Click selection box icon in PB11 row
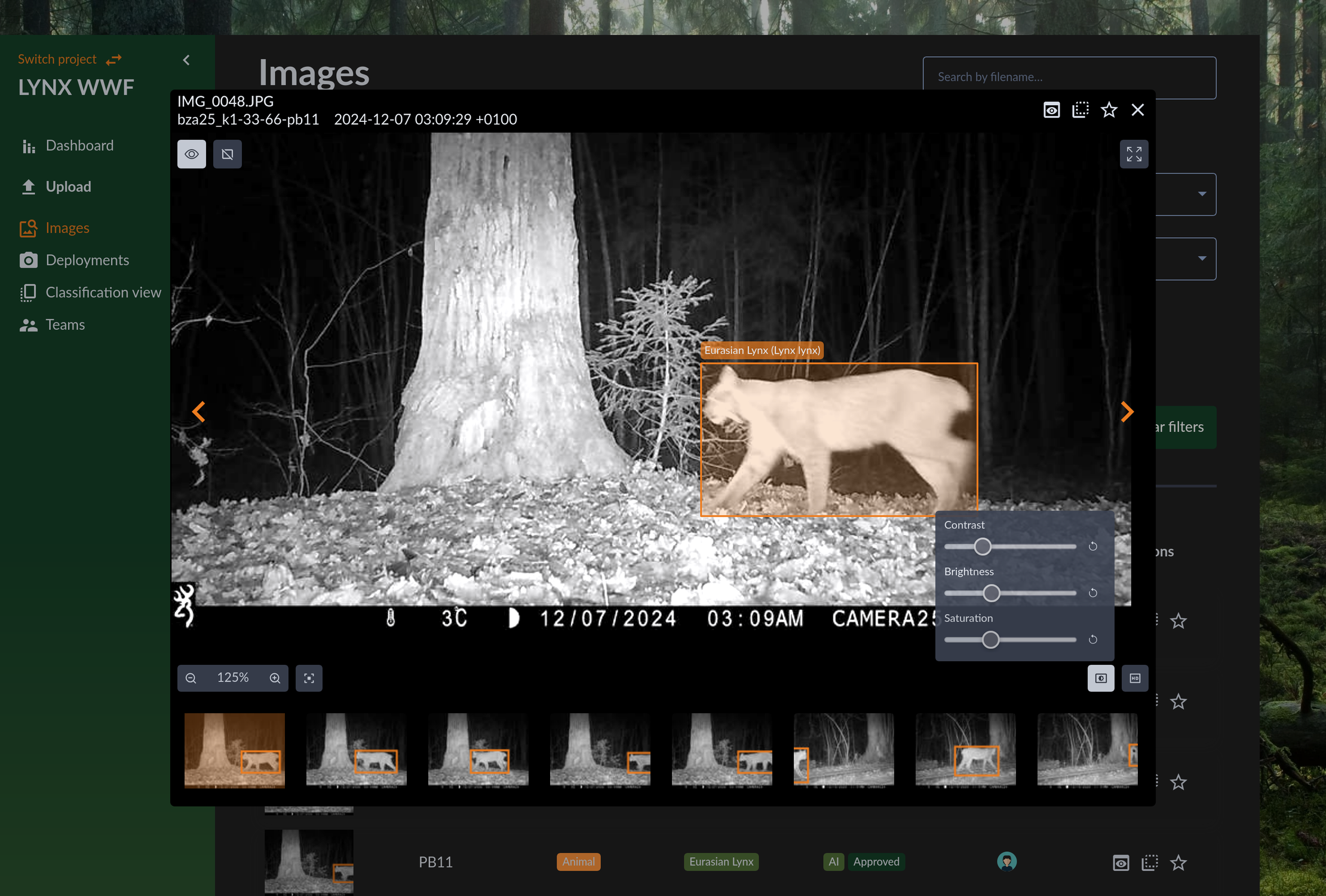This screenshot has width=1326, height=896. (1150, 863)
